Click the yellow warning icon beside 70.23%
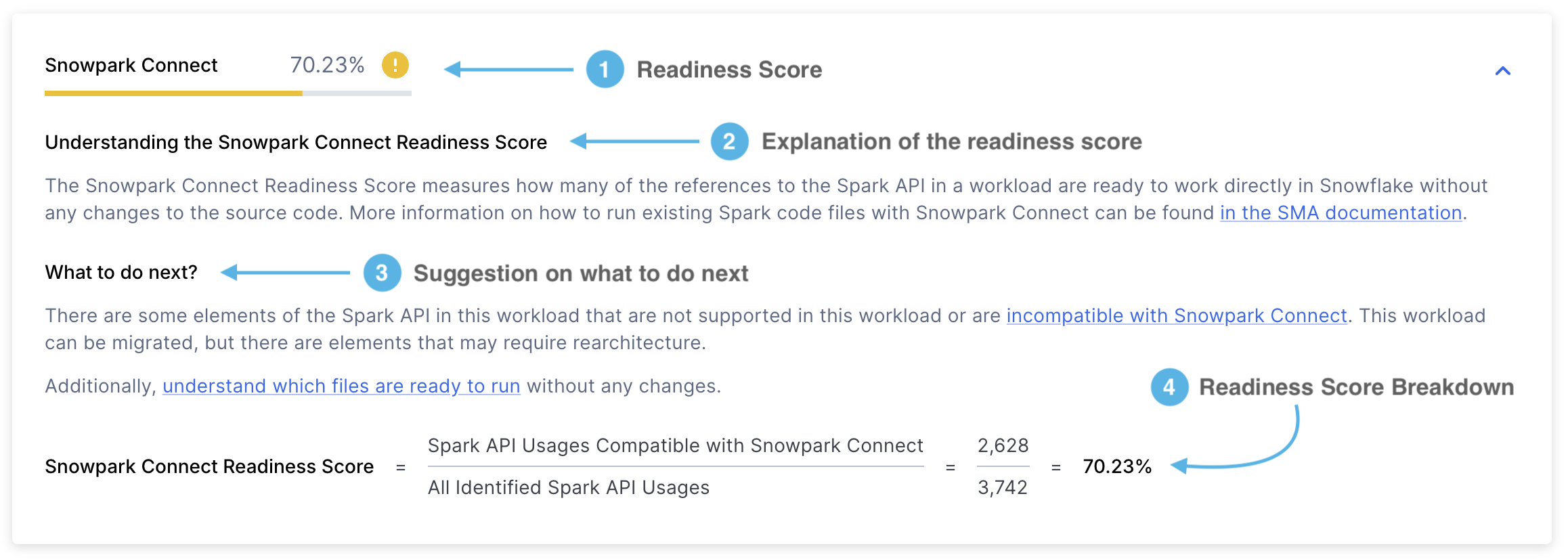Screen dimensions: 1568x559 click(x=395, y=66)
